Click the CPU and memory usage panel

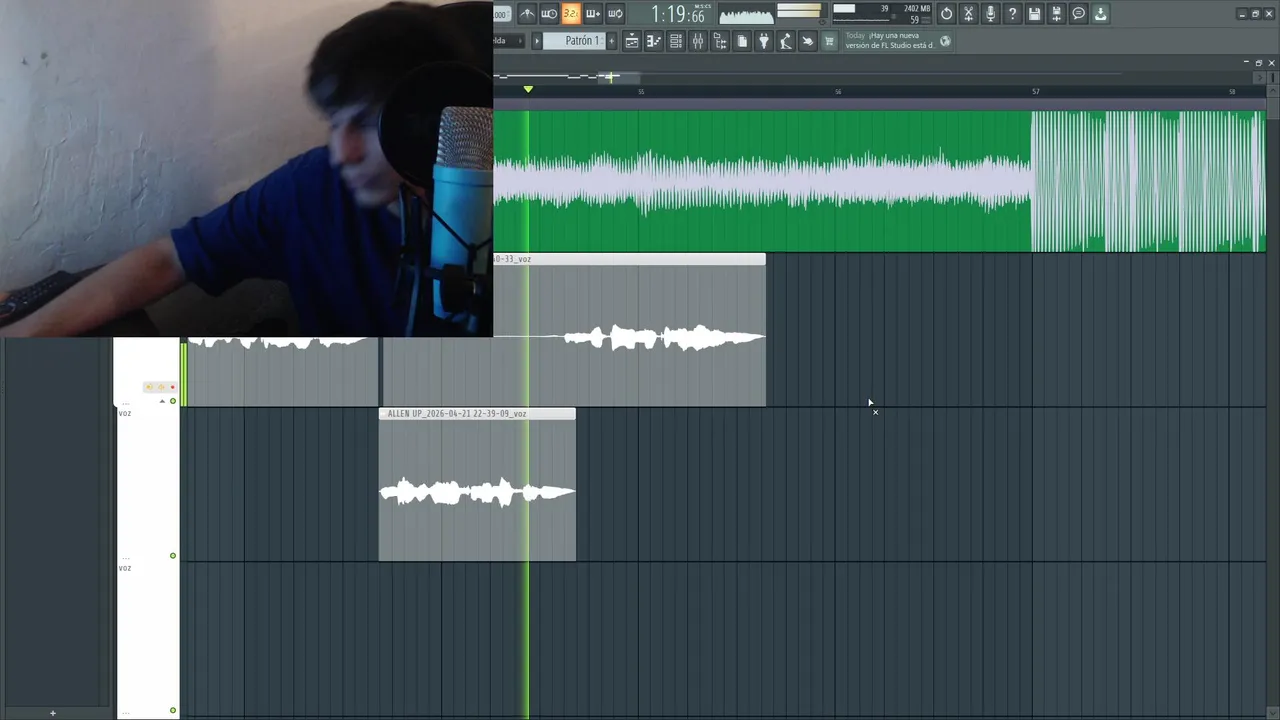pyautogui.click(x=882, y=13)
